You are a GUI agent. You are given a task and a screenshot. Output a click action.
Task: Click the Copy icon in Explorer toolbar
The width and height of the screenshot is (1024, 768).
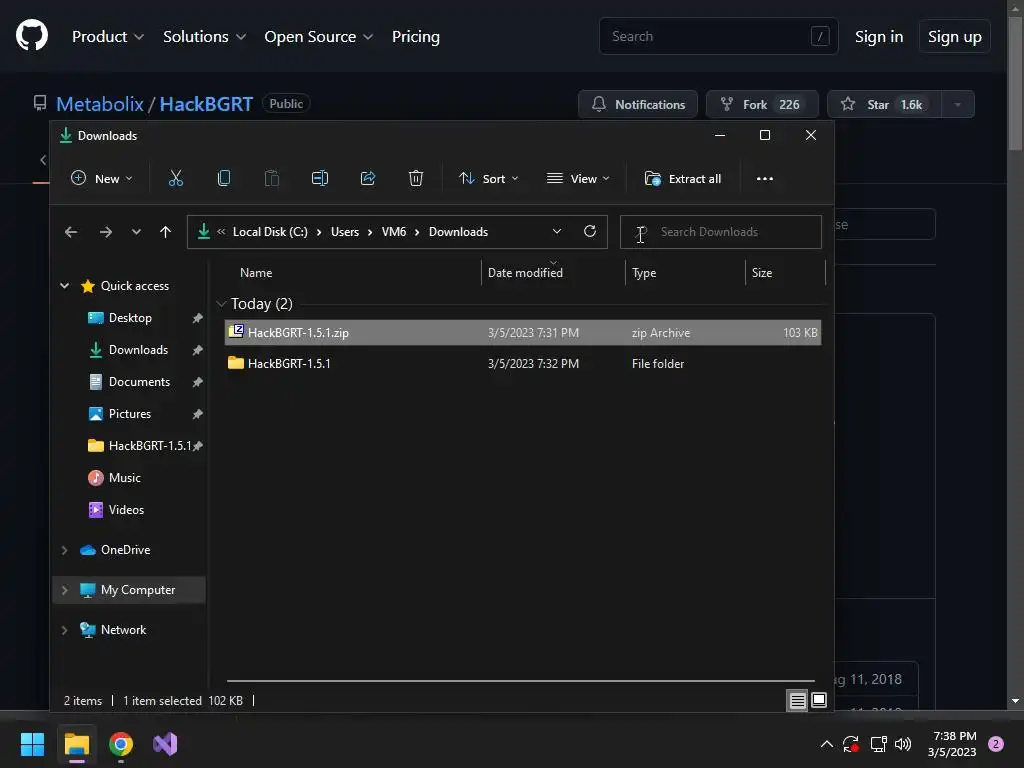pos(224,178)
